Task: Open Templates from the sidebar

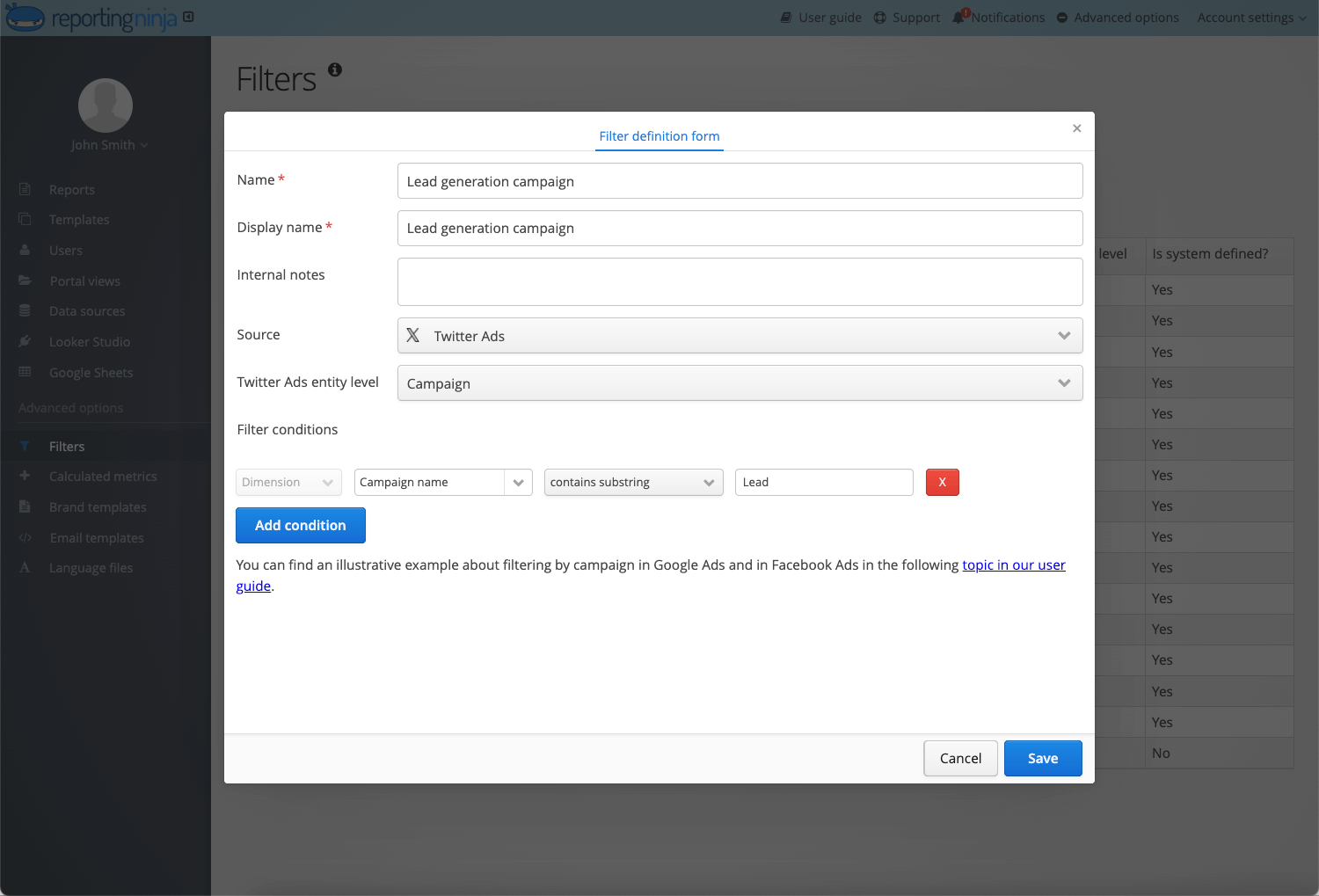Action: (x=78, y=219)
